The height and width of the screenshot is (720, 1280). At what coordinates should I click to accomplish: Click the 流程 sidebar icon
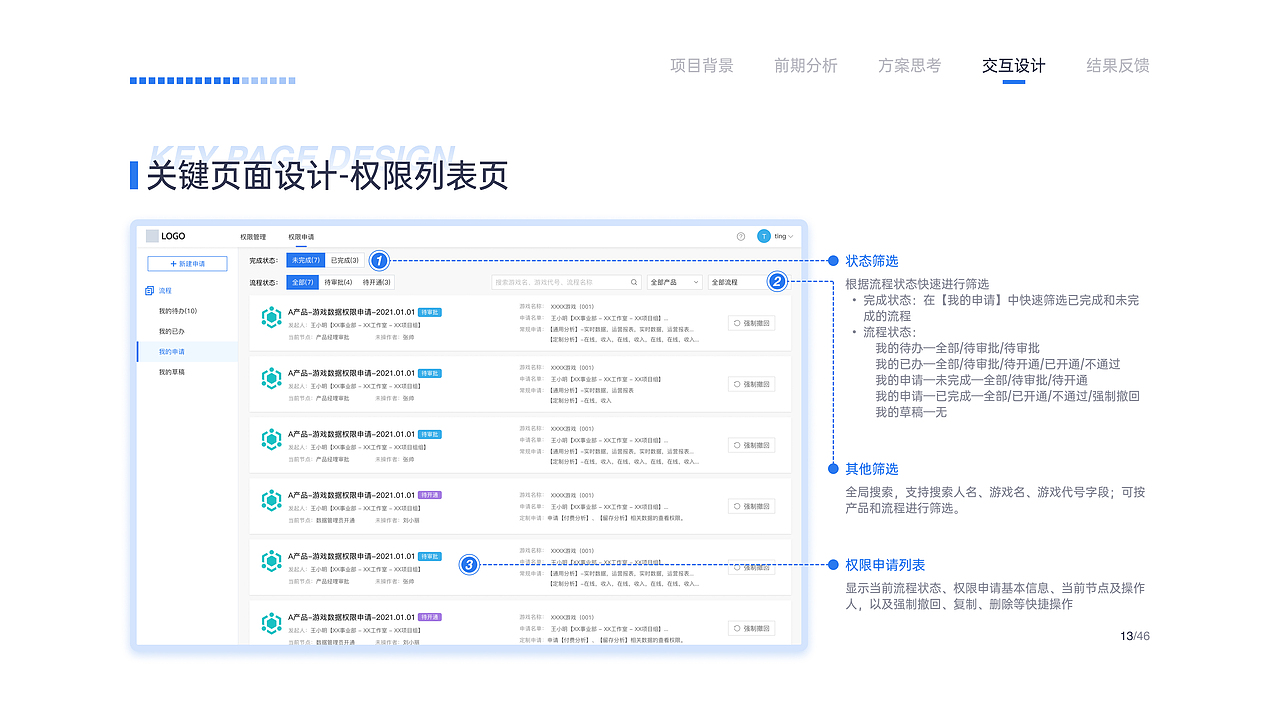click(149, 290)
